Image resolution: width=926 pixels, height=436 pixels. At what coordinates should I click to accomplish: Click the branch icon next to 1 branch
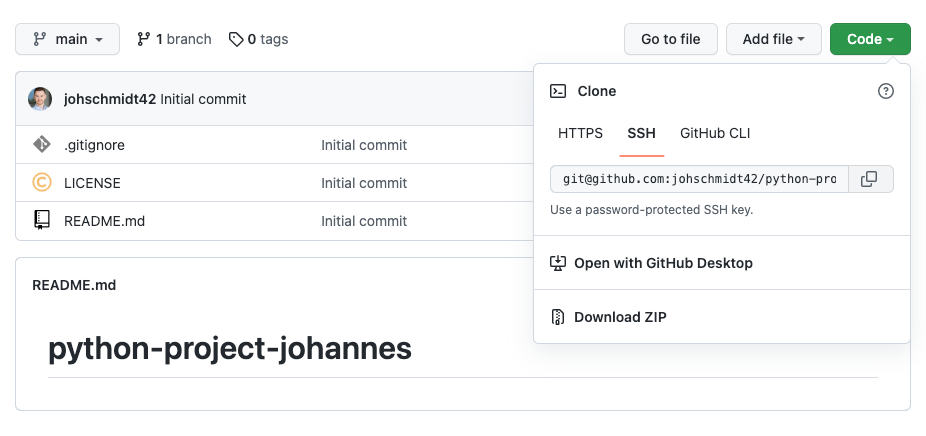click(x=144, y=39)
